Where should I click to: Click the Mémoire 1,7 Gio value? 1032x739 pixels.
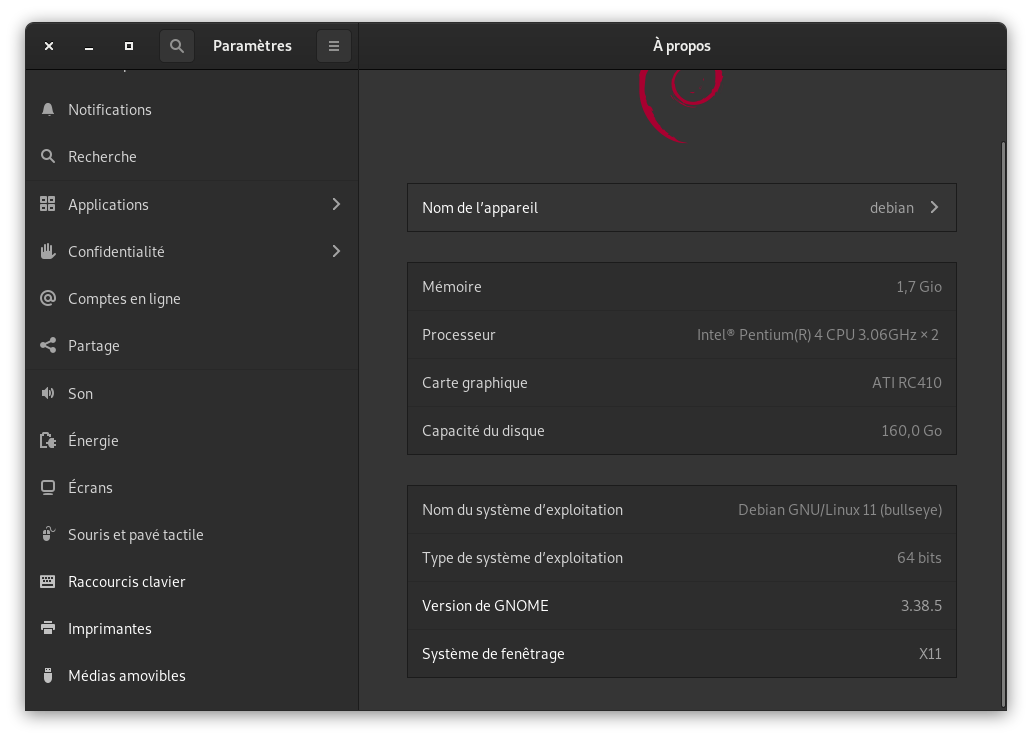[919, 287]
